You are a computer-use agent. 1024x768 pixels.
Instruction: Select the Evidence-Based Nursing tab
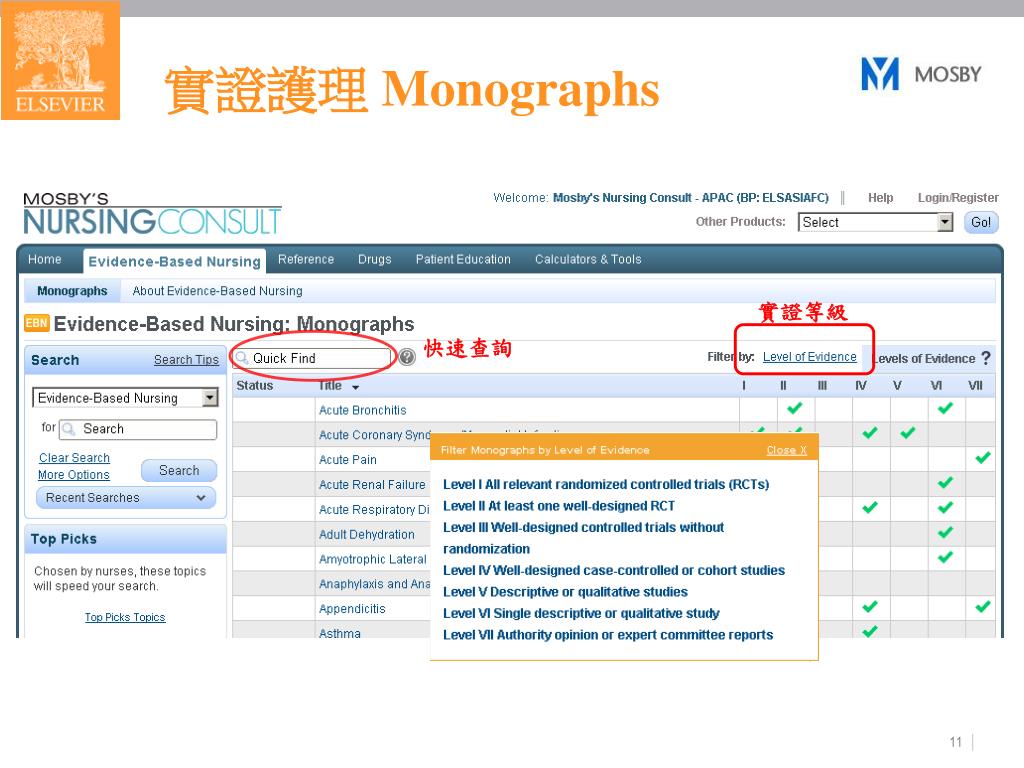(x=174, y=261)
